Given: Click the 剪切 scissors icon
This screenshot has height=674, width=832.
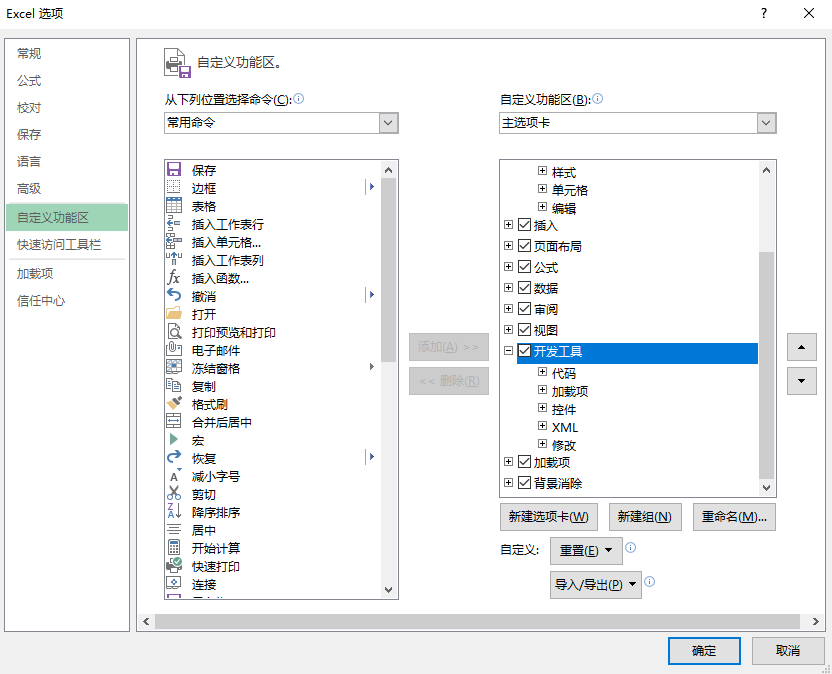Looking at the screenshot, I should click(x=174, y=494).
